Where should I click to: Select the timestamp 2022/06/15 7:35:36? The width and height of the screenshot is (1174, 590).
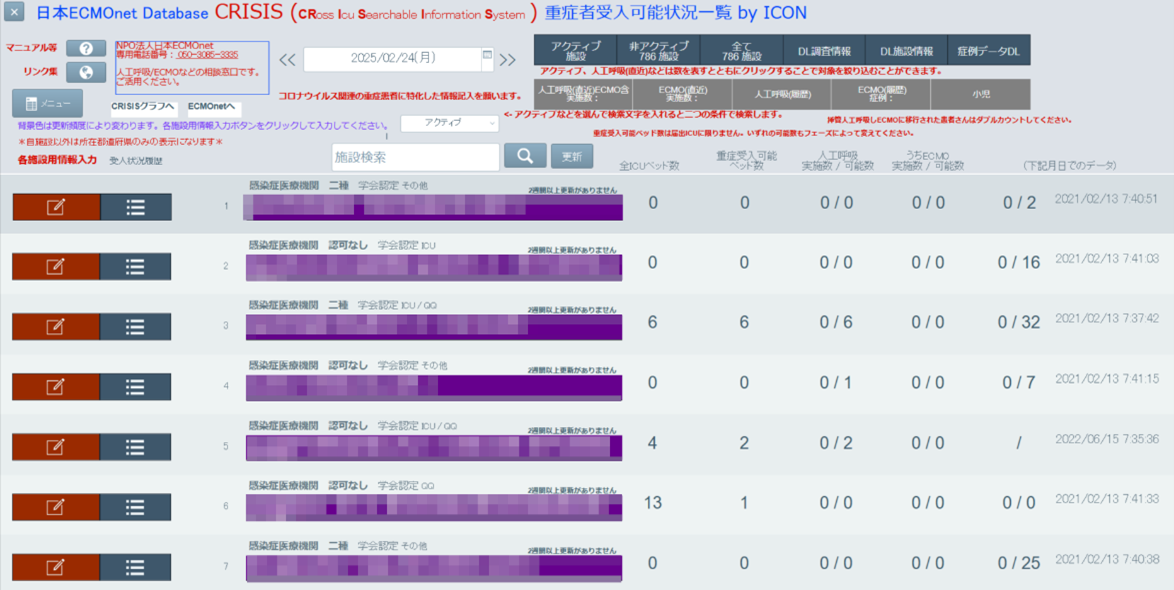click(1107, 439)
